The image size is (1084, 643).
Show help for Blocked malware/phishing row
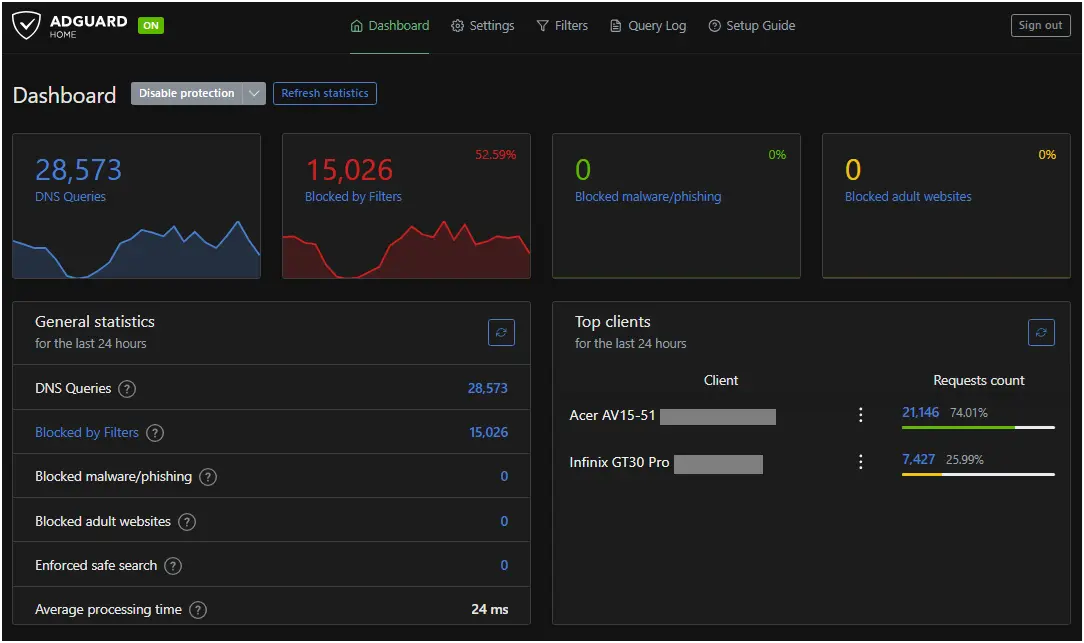coord(207,477)
